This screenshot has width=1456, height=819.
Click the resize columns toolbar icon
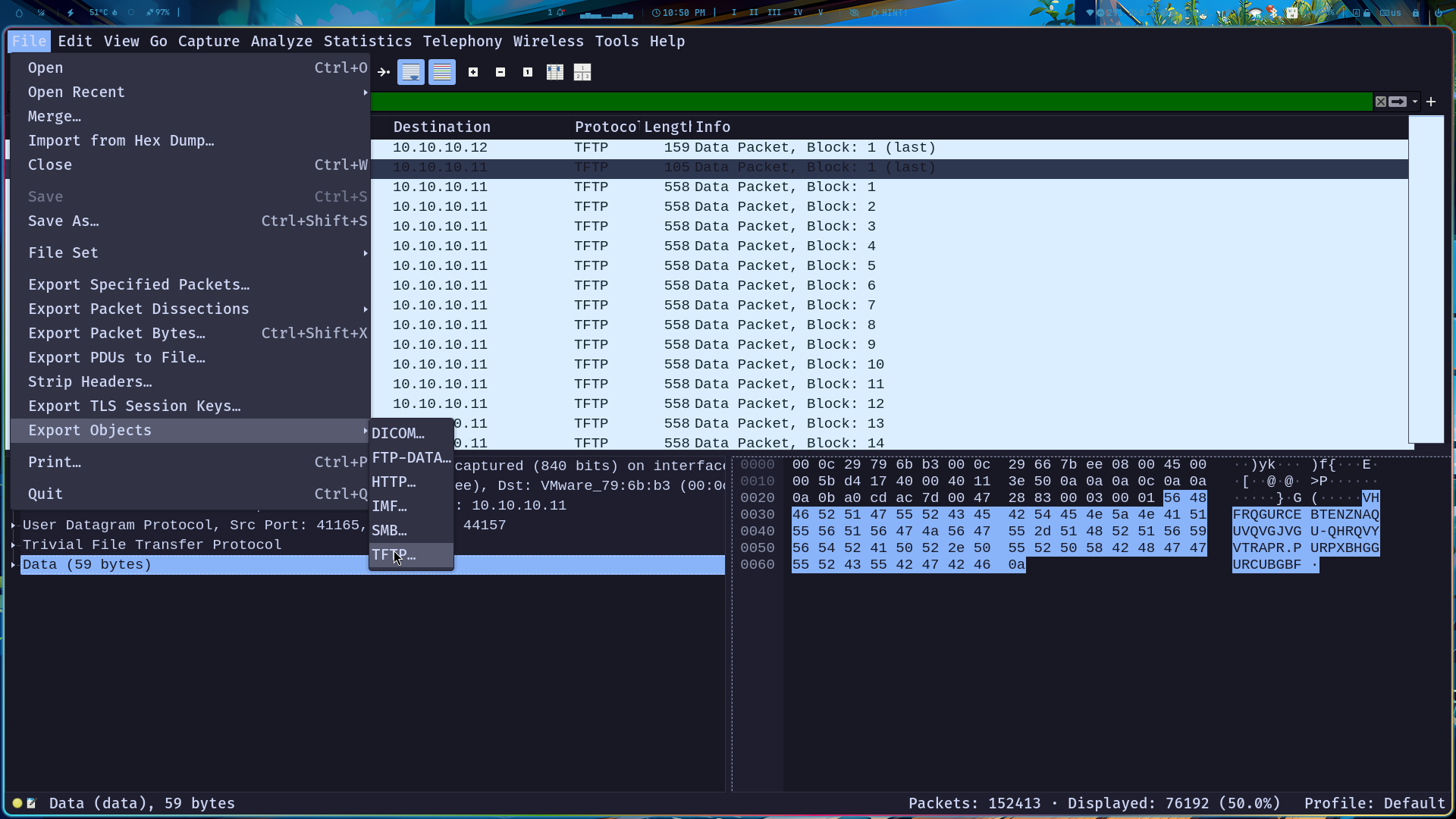tap(555, 72)
